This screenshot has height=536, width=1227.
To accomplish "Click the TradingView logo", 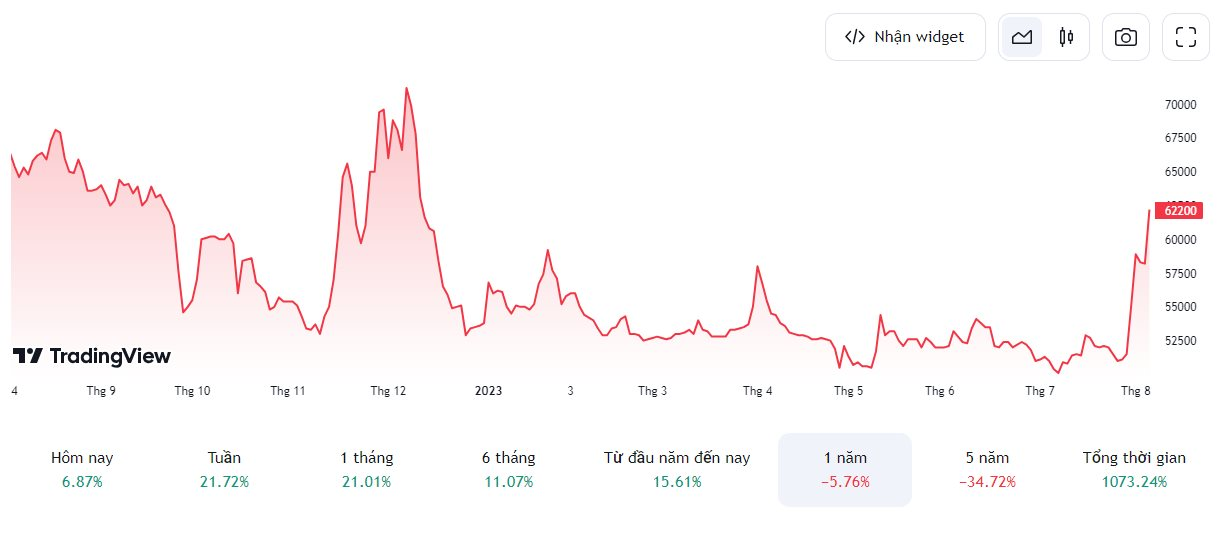I will pos(91,355).
